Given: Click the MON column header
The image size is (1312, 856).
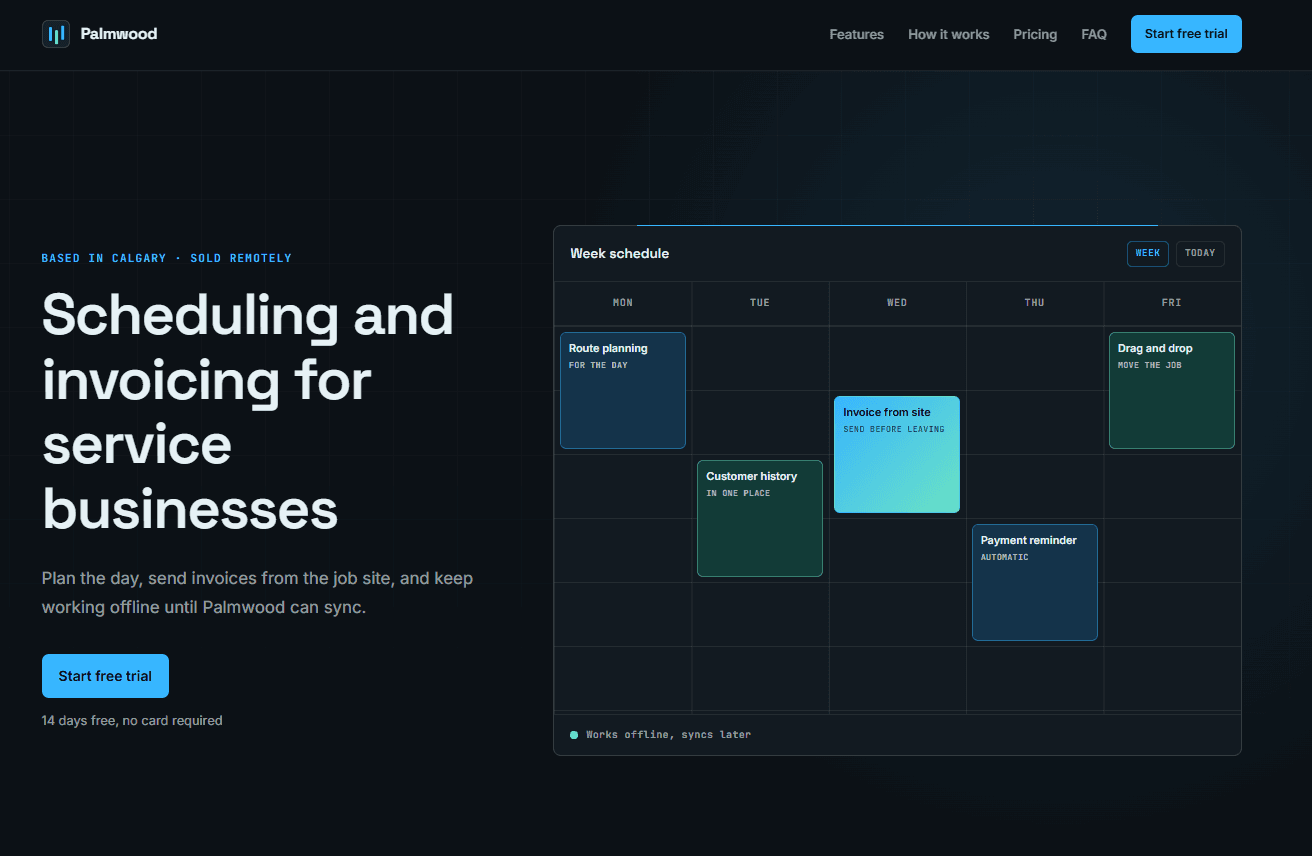Looking at the screenshot, I should click(x=623, y=303).
